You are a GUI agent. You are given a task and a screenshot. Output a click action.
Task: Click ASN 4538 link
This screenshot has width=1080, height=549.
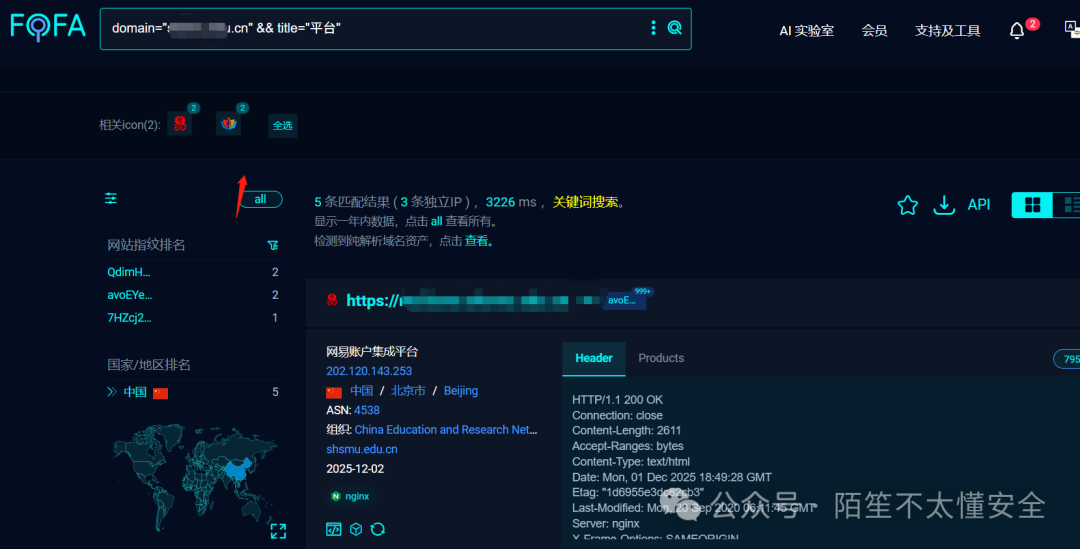pyautogui.click(x=366, y=410)
